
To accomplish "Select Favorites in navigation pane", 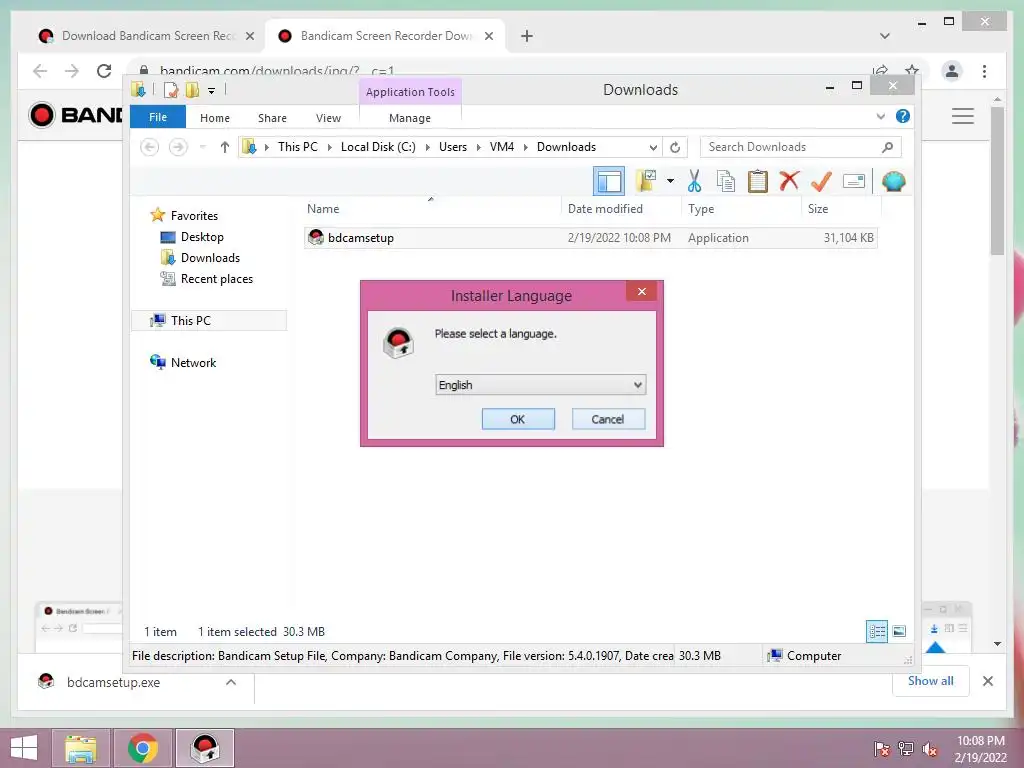I will tap(194, 216).
